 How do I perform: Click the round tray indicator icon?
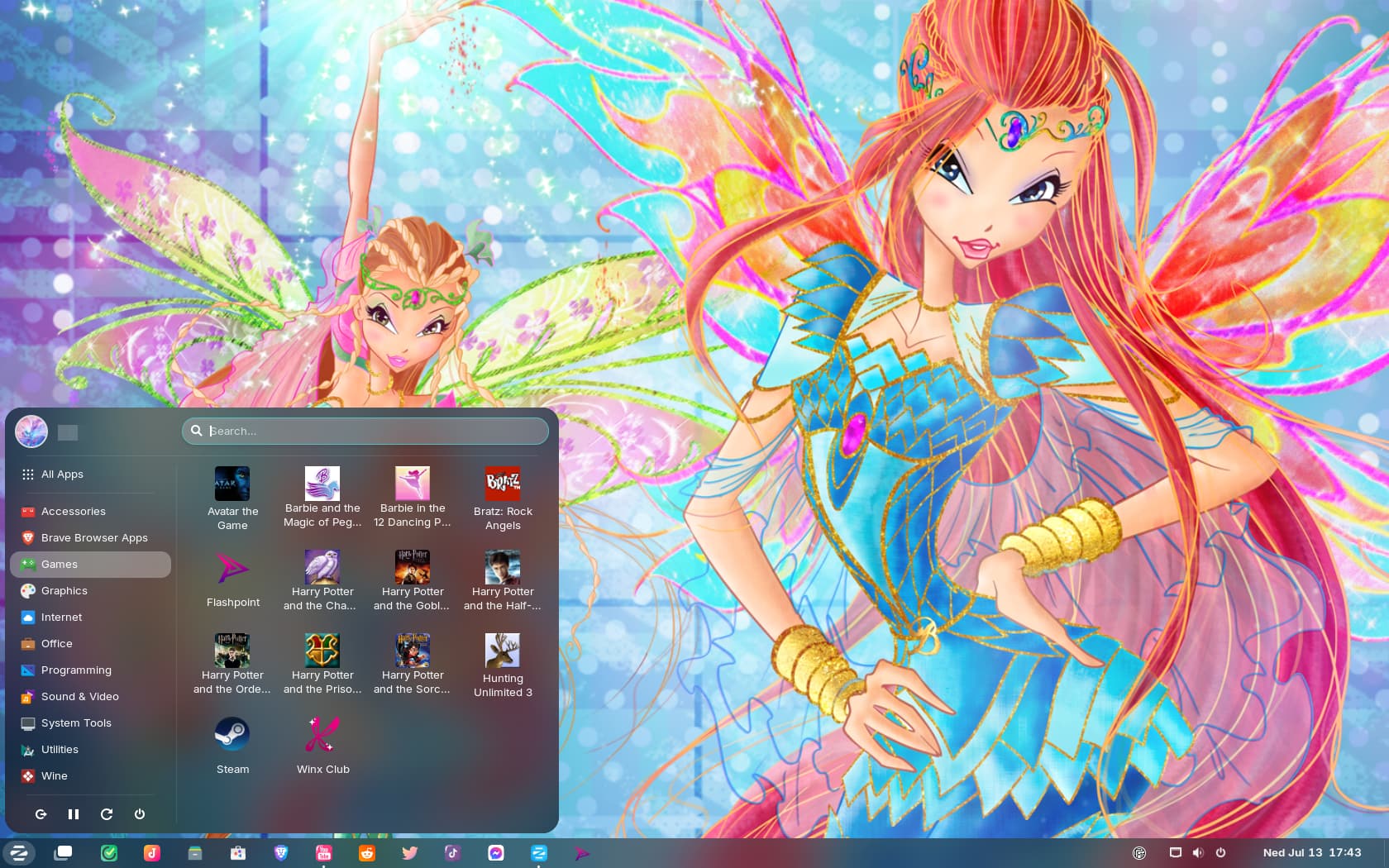click(1139, 853)
